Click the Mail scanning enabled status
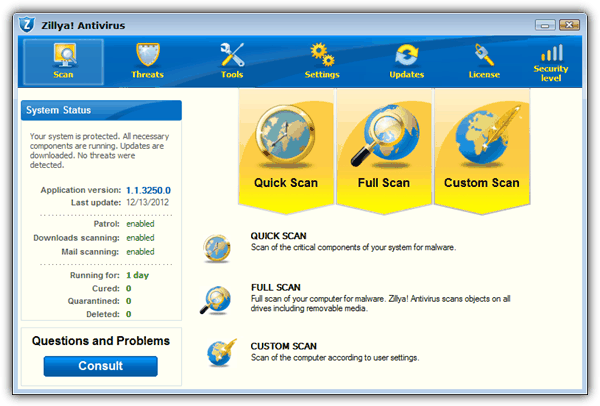Image resolution: width=600 pixels, height=406 pixels. pyautogui.click(x=140, y=252)
